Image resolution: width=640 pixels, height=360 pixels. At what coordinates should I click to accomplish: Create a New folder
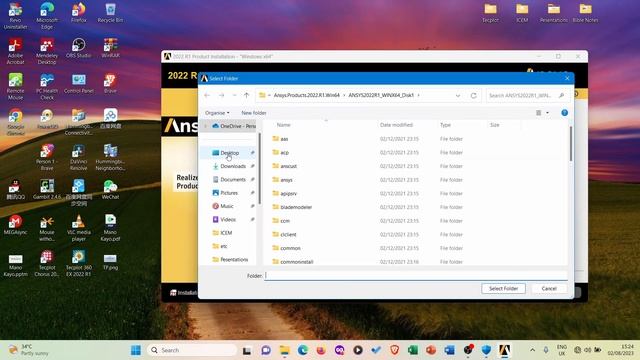(253, 113)
